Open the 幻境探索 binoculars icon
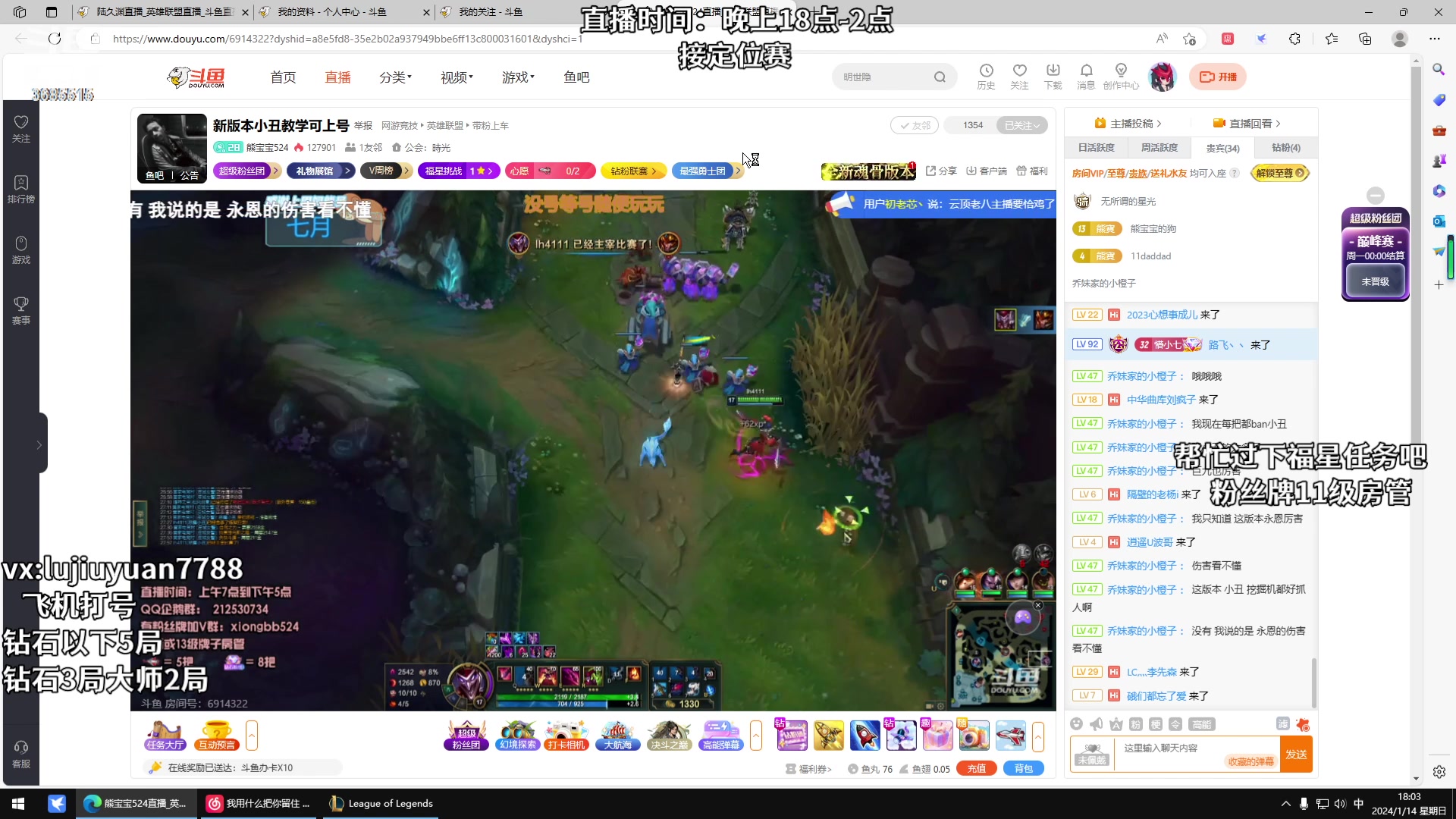Viewport: 1456px width, 819px height. click(x=518, y=736)
